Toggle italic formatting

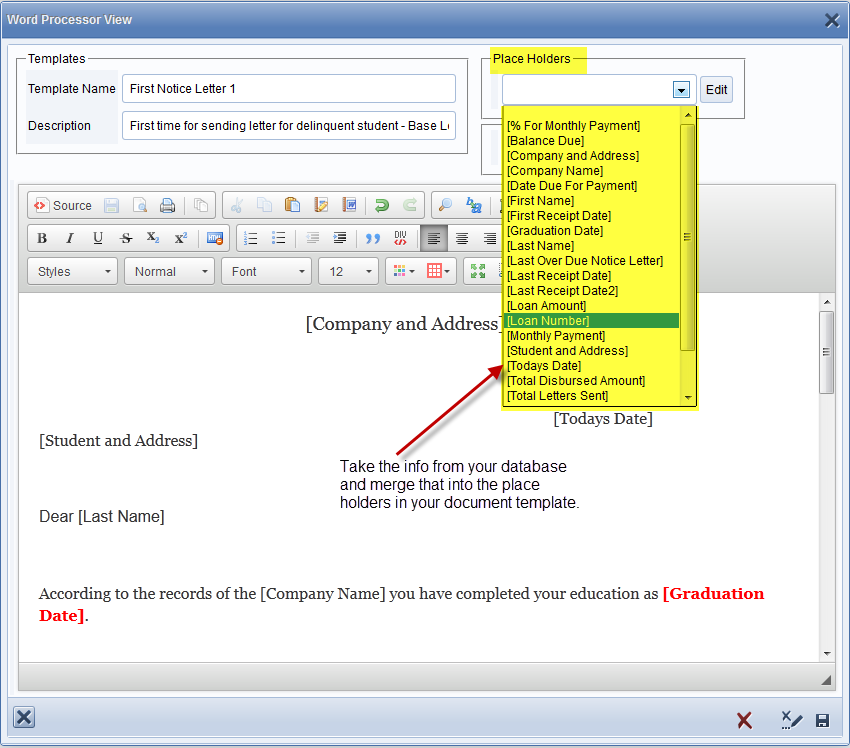point(70,238)
